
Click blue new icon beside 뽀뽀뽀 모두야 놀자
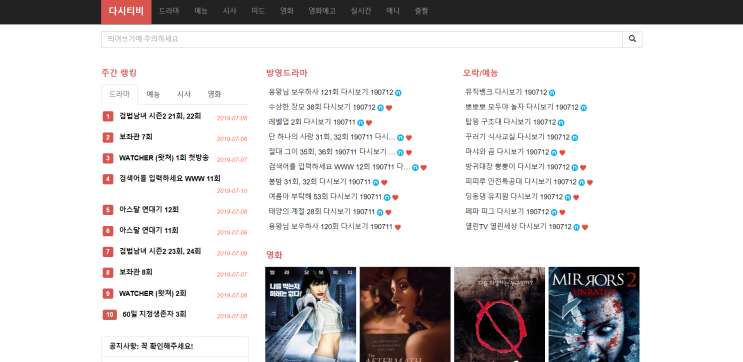tap(584, 108)
